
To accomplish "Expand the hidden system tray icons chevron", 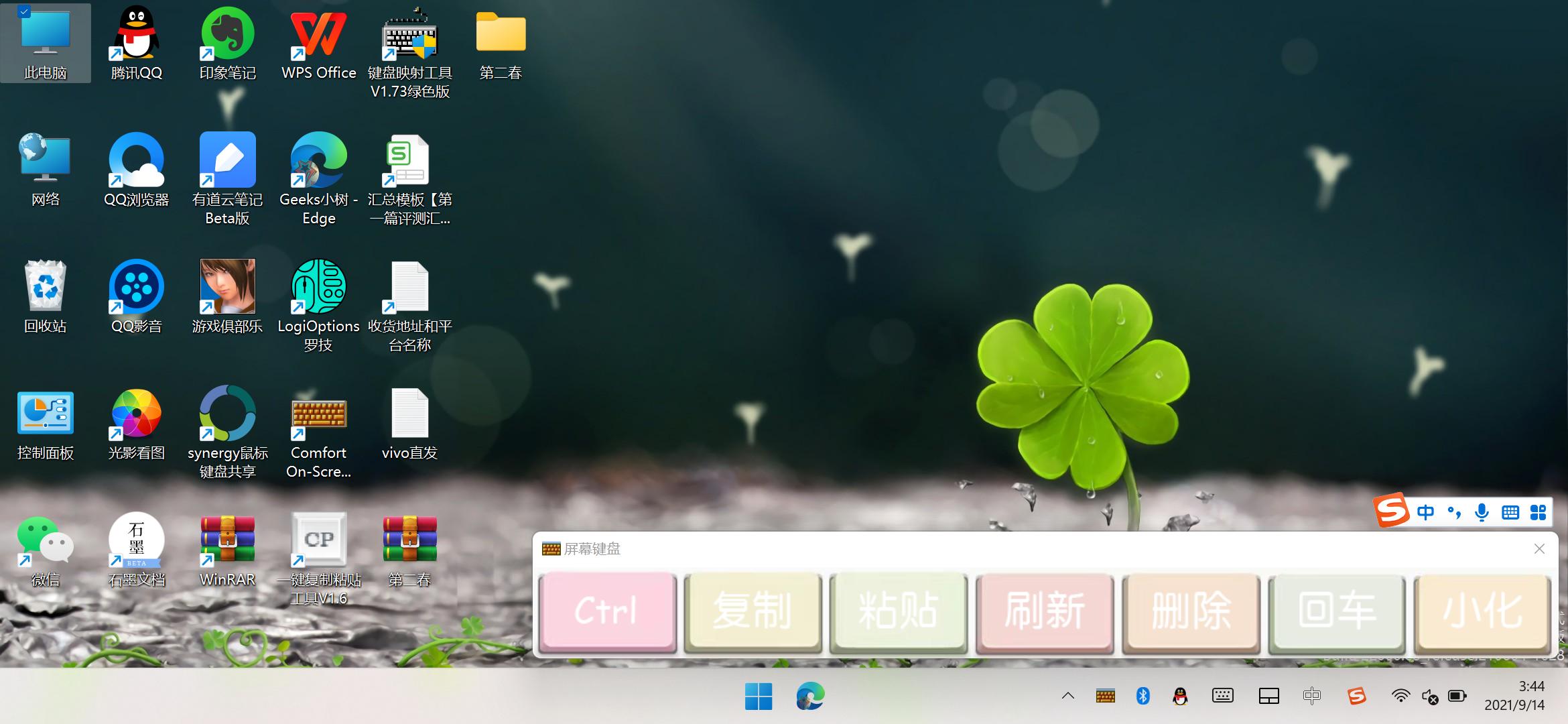I will pos(1068,696).
